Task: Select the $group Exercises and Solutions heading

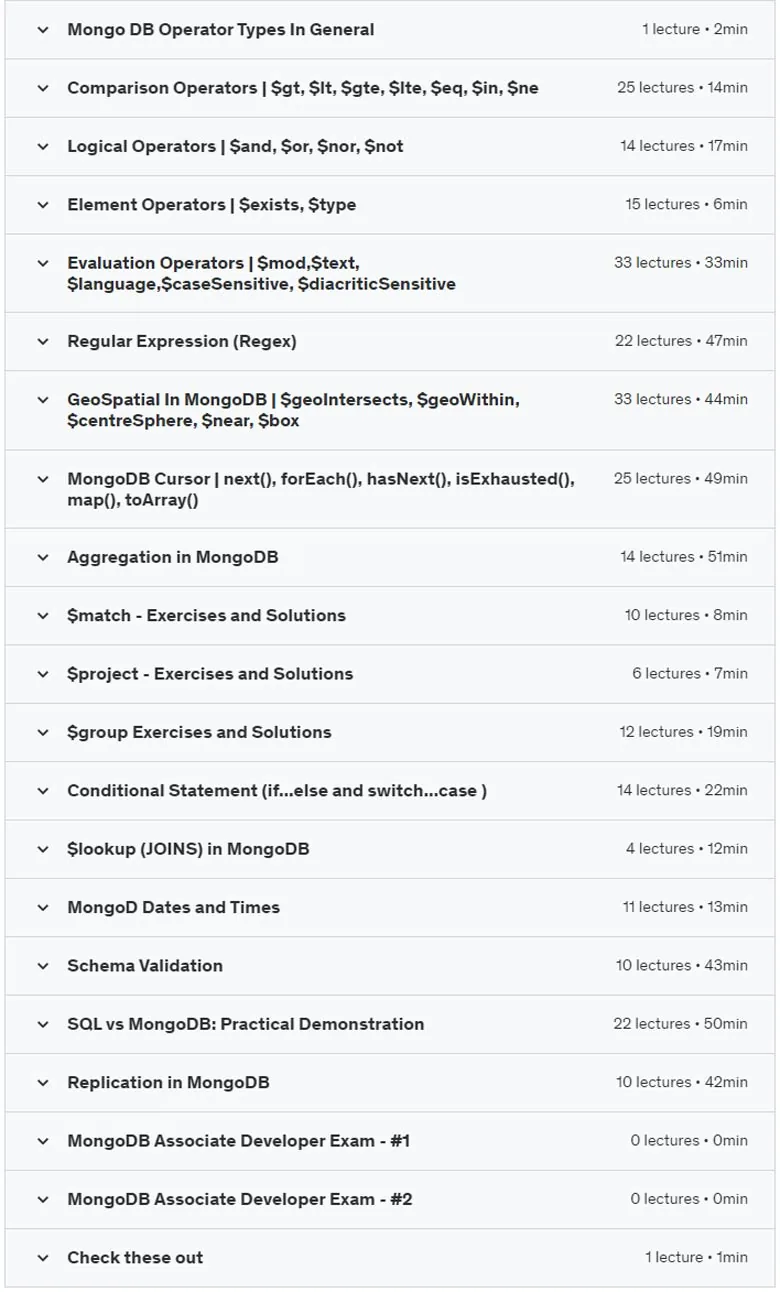Action: 199,732
